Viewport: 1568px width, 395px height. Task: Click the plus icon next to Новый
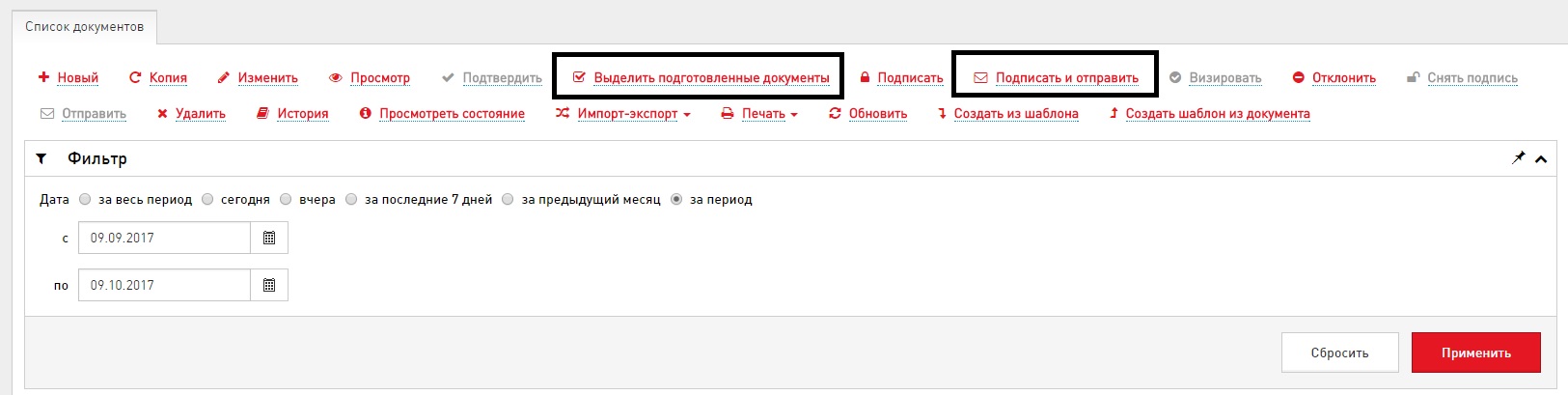click(x=43, y=77)
